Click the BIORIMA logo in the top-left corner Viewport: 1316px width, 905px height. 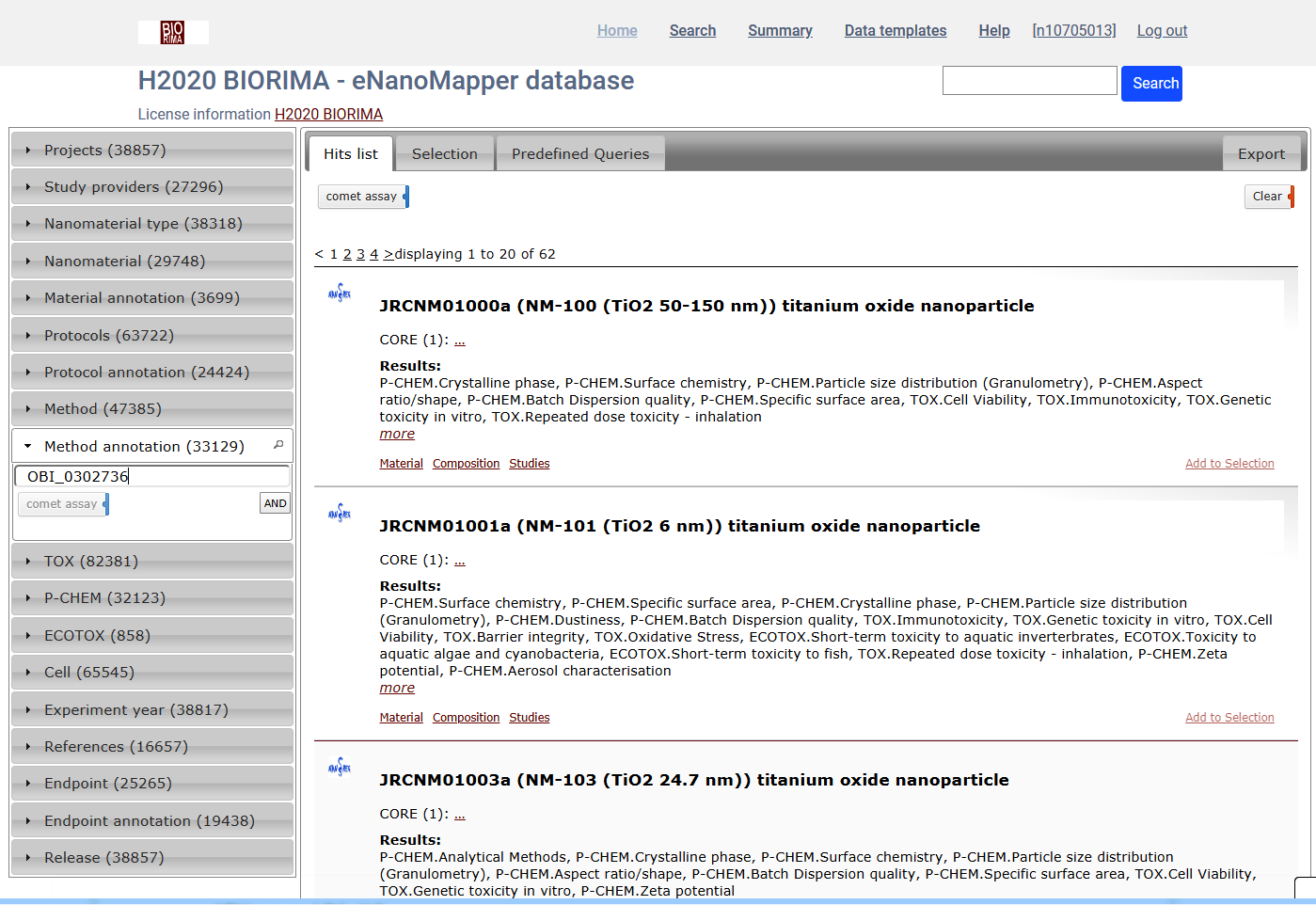tap(173, 30)
